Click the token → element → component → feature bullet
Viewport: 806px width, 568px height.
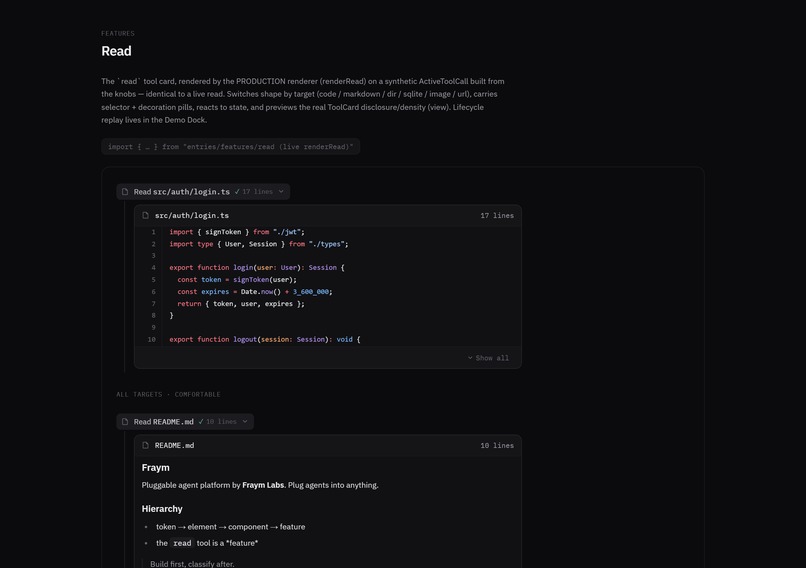230,527
